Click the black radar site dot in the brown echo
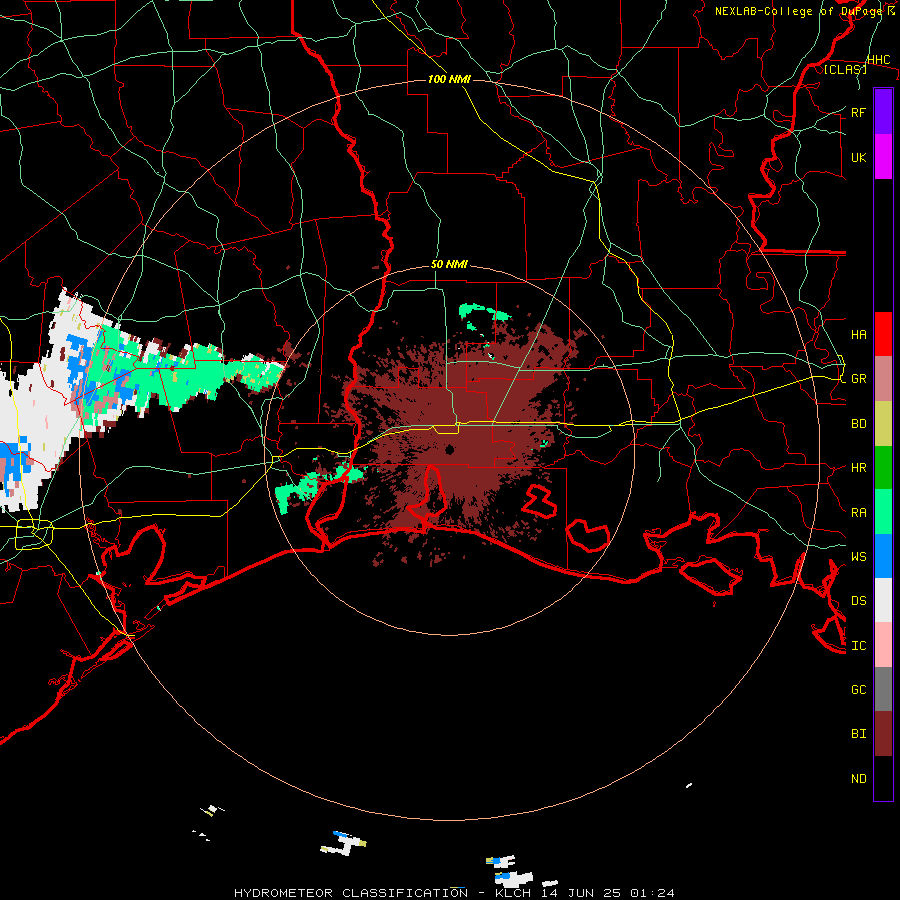Viewport: 900px width, 900px height. coord(449,449)
